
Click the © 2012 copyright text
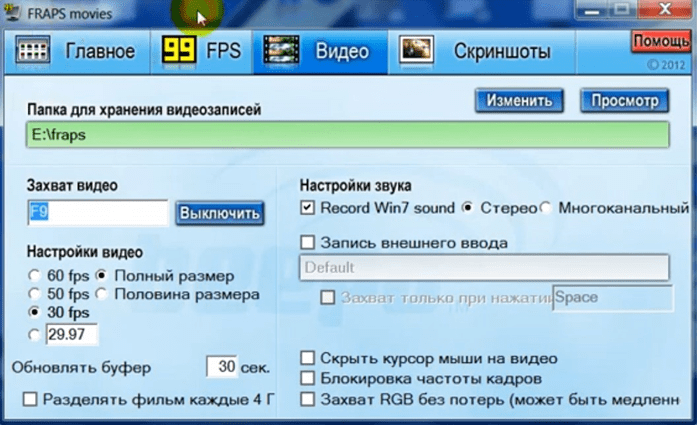(x=666, y=65)
